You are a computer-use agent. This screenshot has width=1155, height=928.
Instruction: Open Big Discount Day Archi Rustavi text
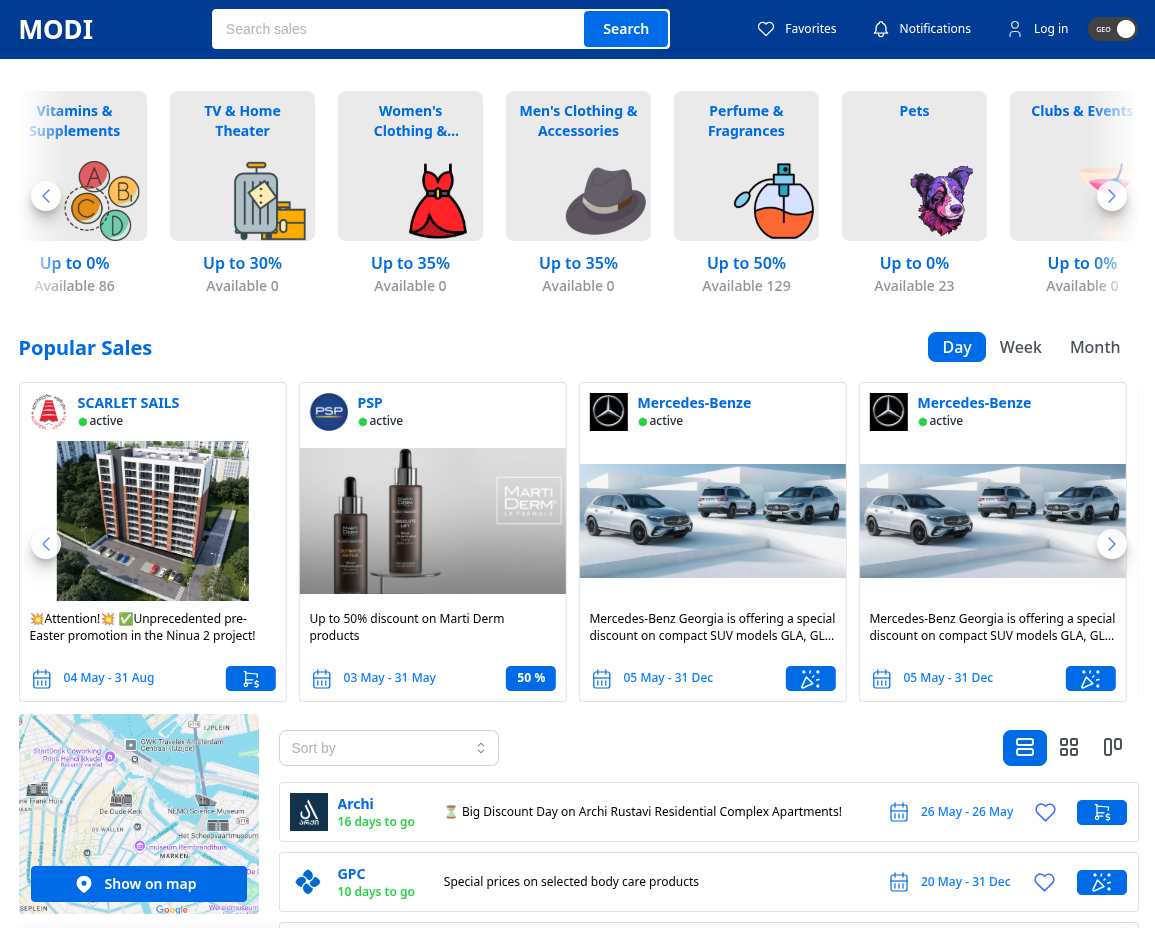point(643,812)
